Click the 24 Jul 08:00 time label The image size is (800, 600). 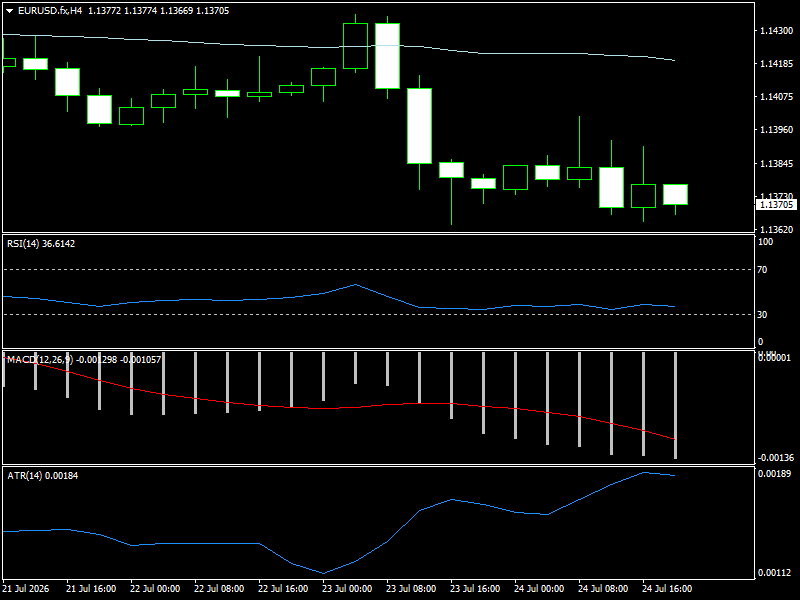pos(603,589)
